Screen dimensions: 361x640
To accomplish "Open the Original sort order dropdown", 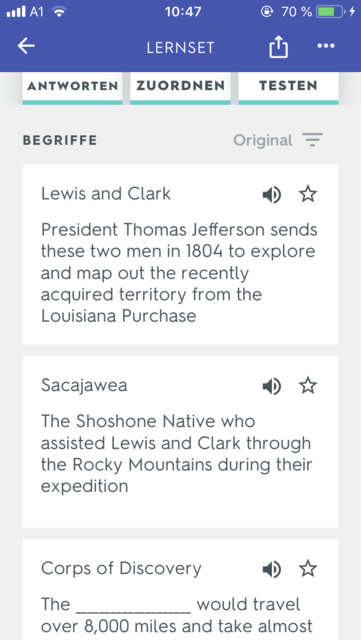I will (263, 140).
